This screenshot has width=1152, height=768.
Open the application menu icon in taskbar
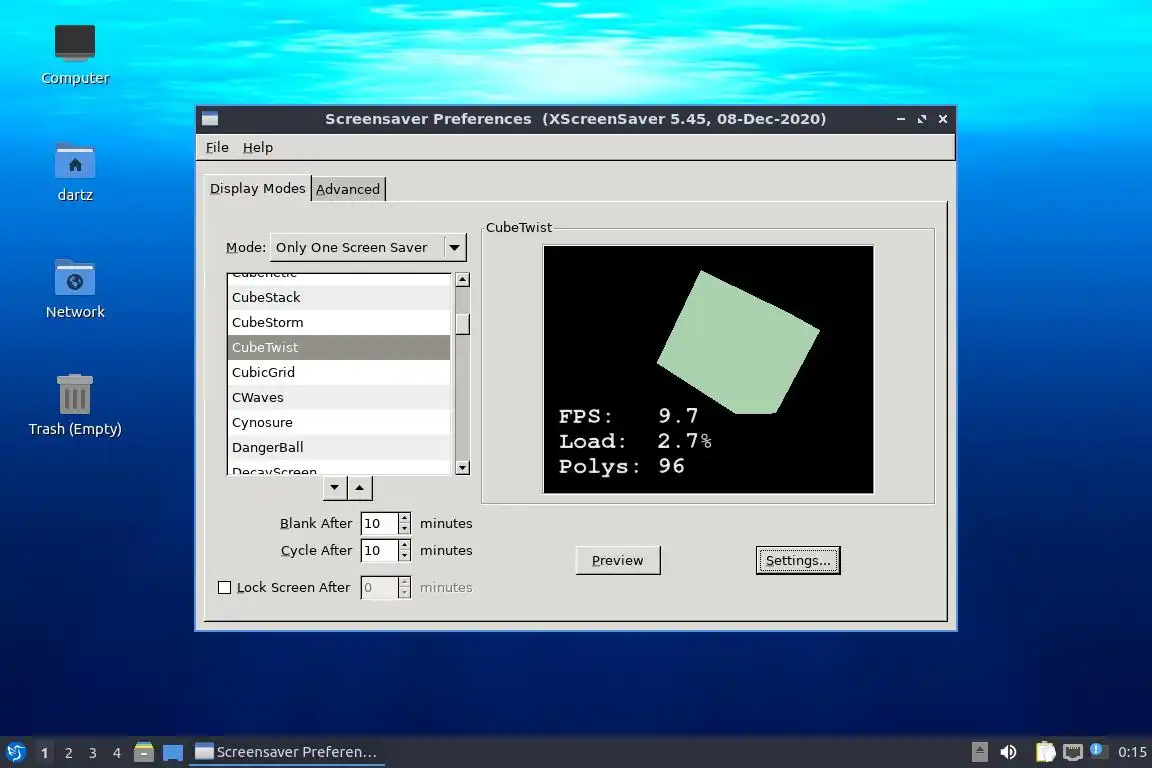[15, 752]
